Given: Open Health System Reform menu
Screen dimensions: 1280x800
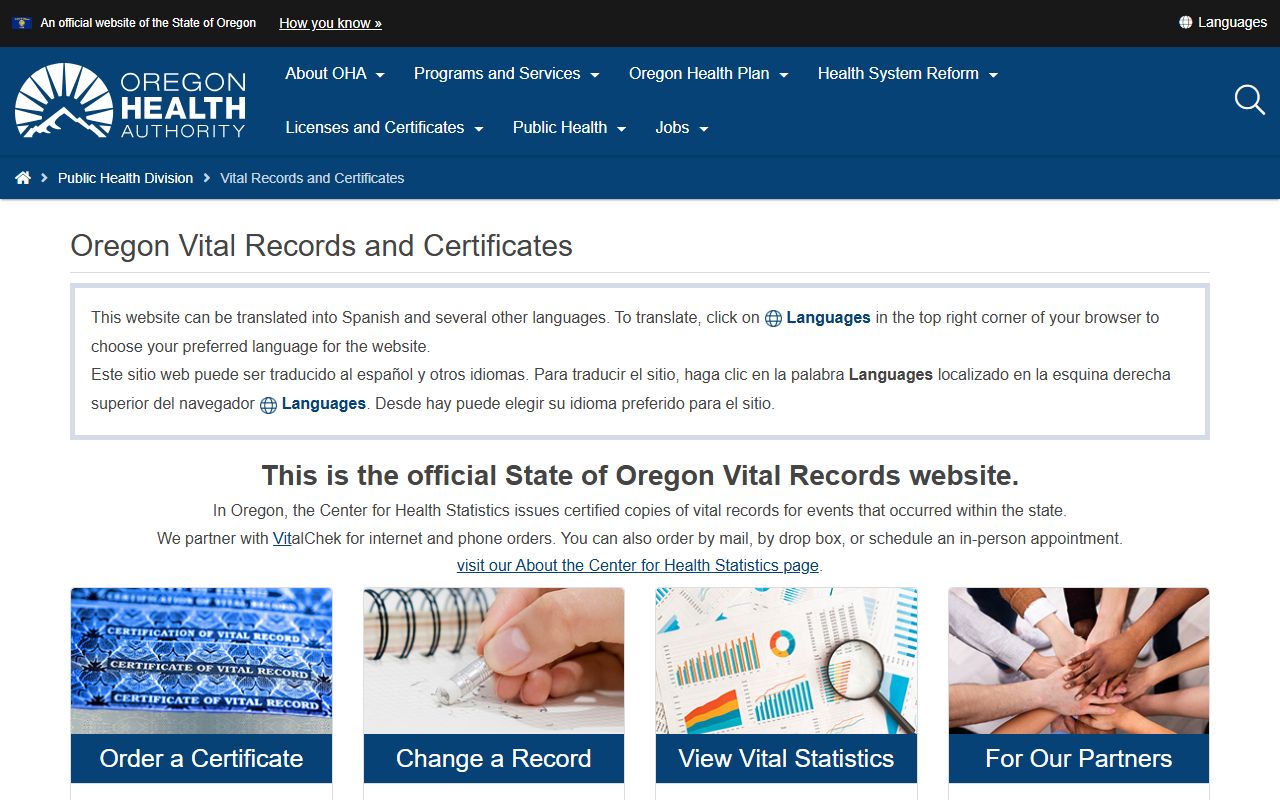Looking at the screenshot, I should tap(908, 73).
